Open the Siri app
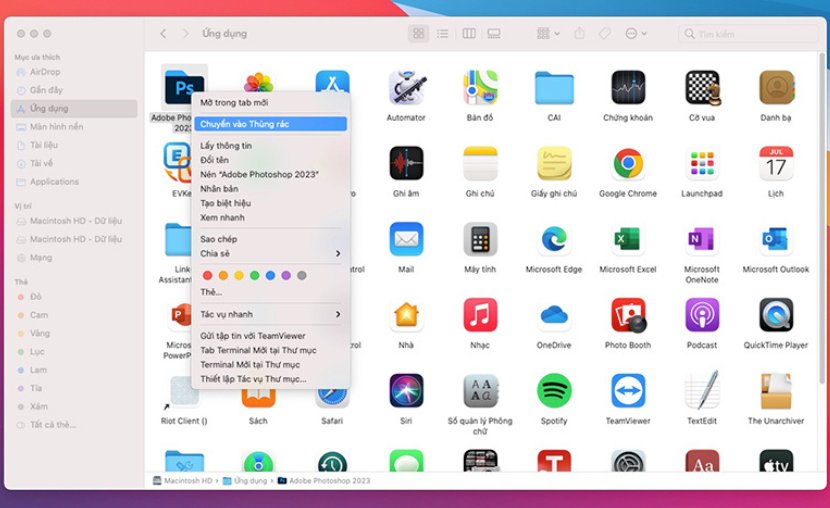The image size is (830, 508). (406, 391)
